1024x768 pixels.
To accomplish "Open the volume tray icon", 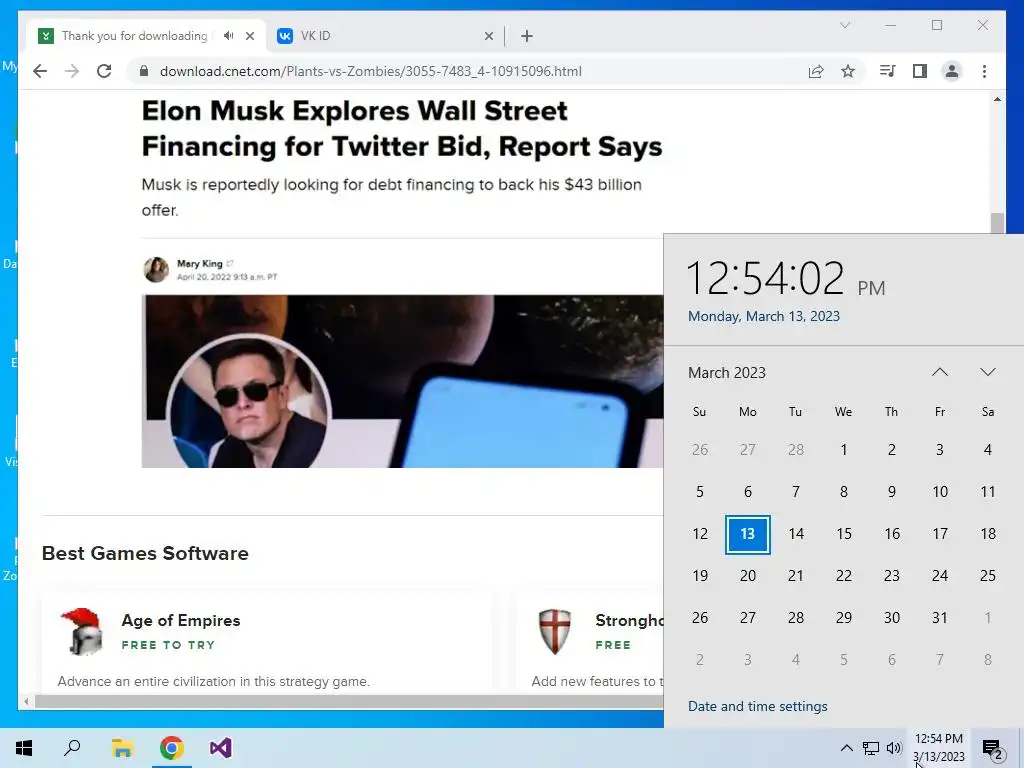I will (x=894, y=748).
